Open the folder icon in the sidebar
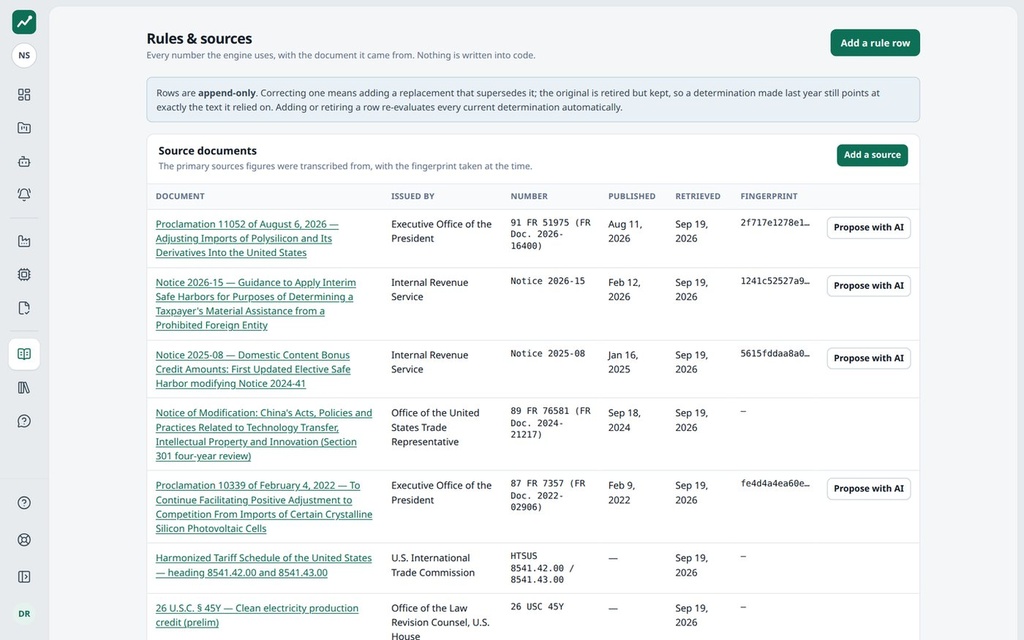The height and width of the screenshot is (640, 1024). (x=24, y=128)
